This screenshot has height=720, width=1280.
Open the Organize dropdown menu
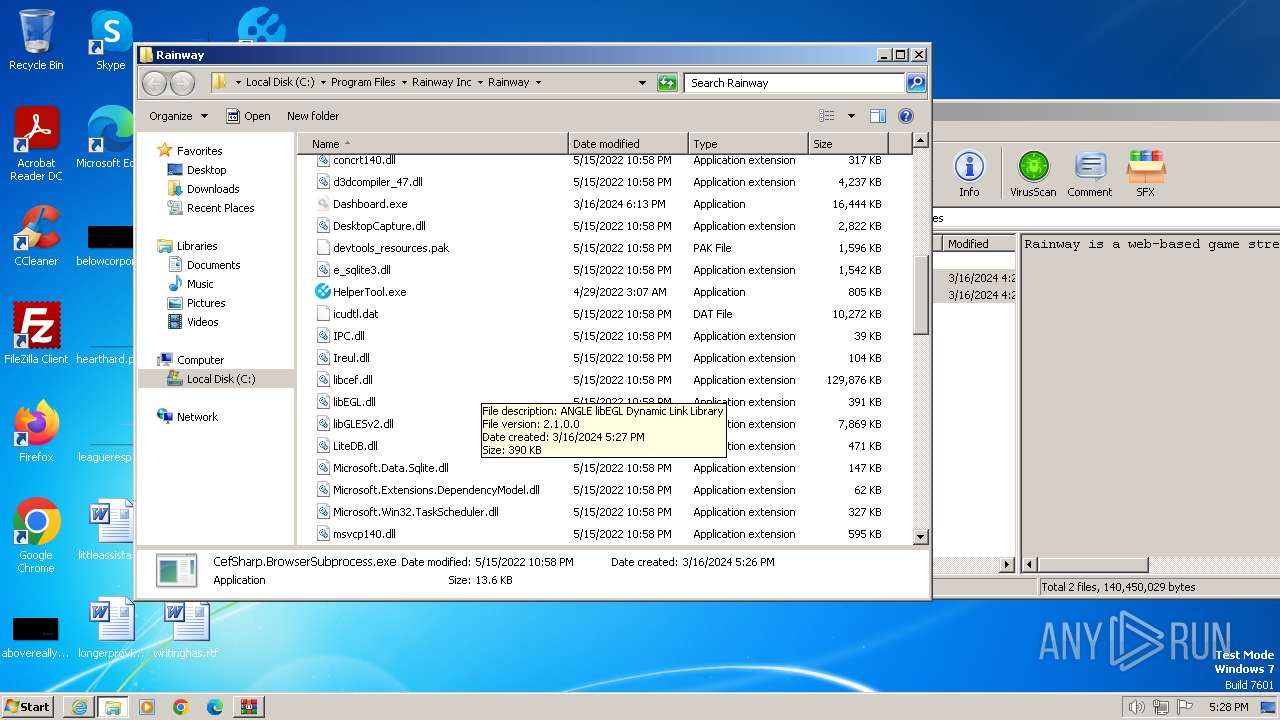(x=178, y=116)
